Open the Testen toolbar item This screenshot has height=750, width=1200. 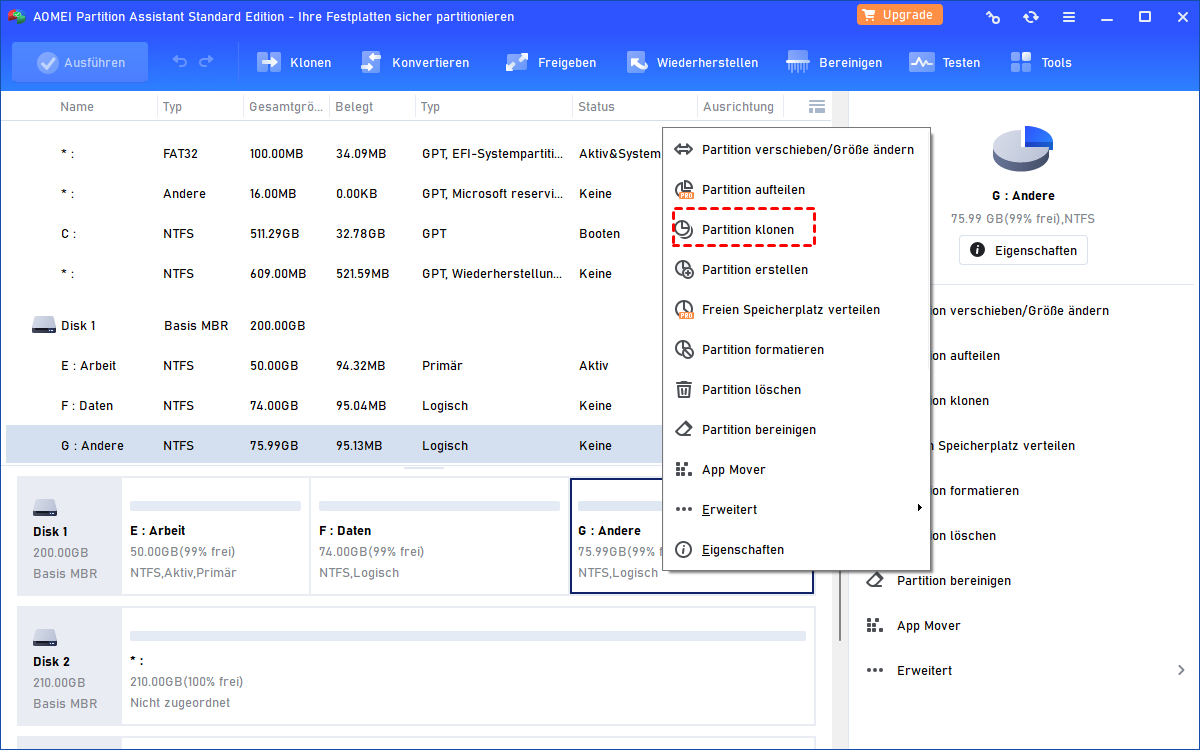point(944,62)
